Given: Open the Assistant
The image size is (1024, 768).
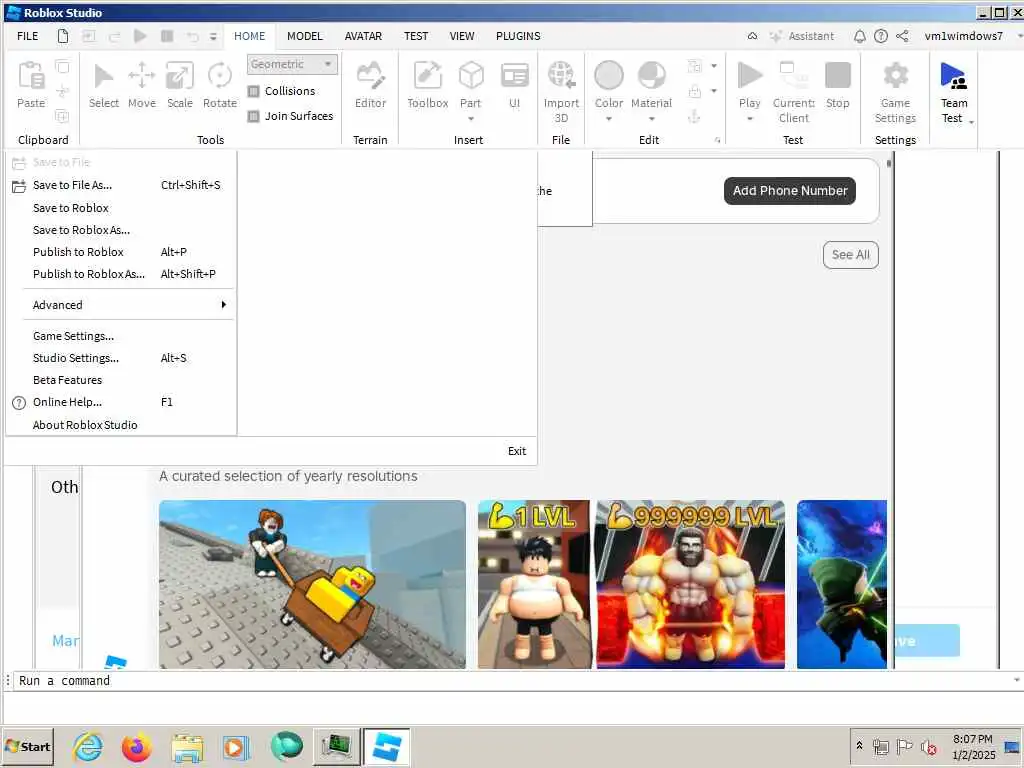Looking at the screenshot, I should tap(801, 37).
